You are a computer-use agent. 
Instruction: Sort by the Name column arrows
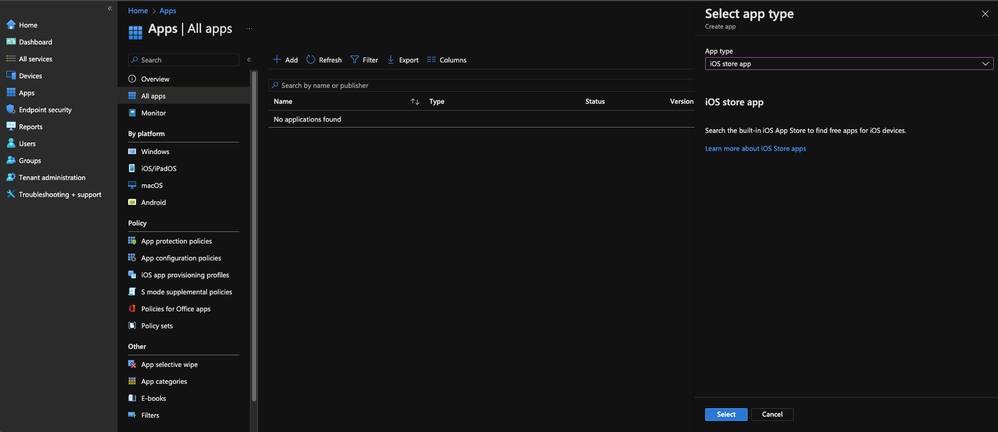[415, 102]
